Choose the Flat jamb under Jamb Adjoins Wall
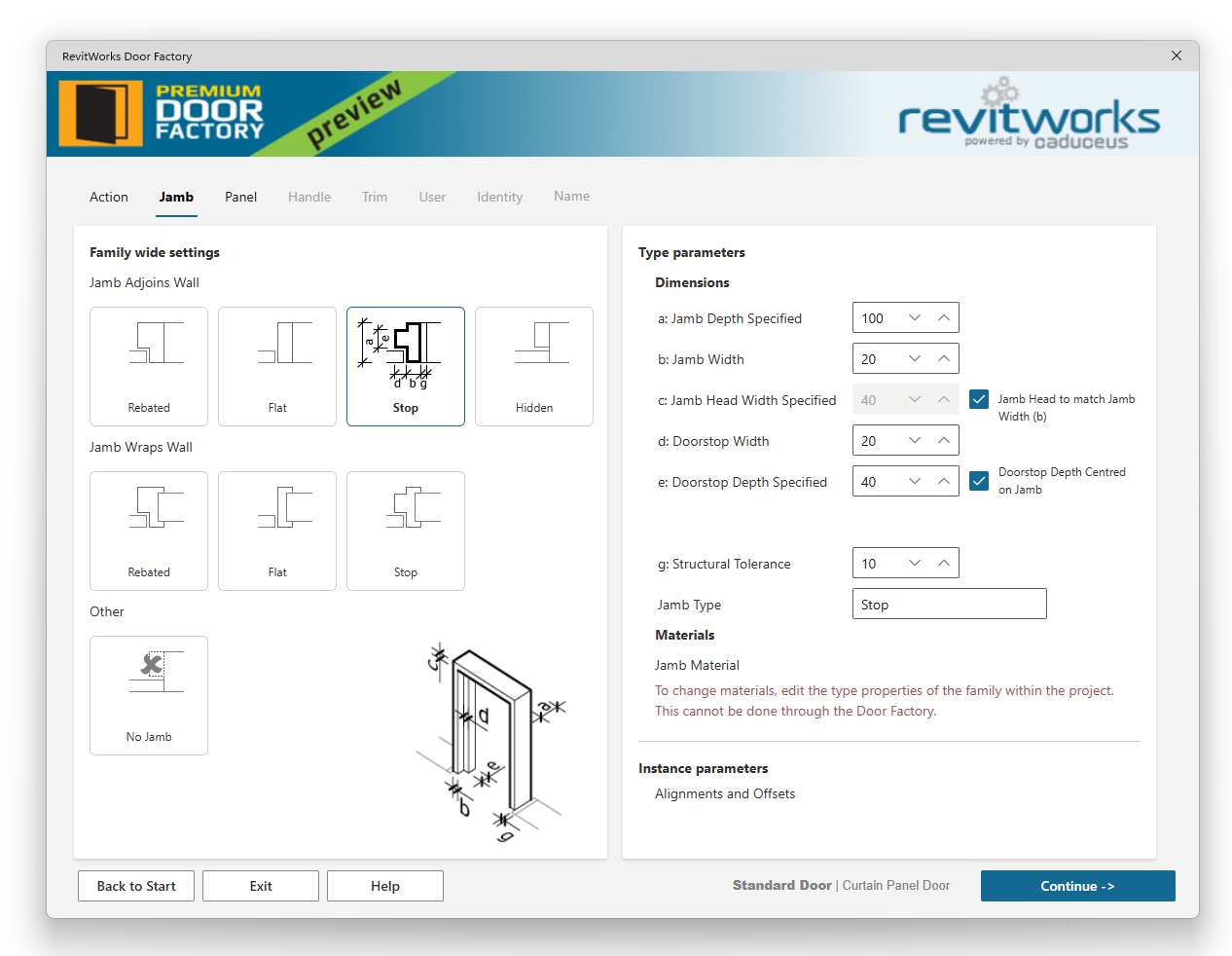 pos(277,366)
